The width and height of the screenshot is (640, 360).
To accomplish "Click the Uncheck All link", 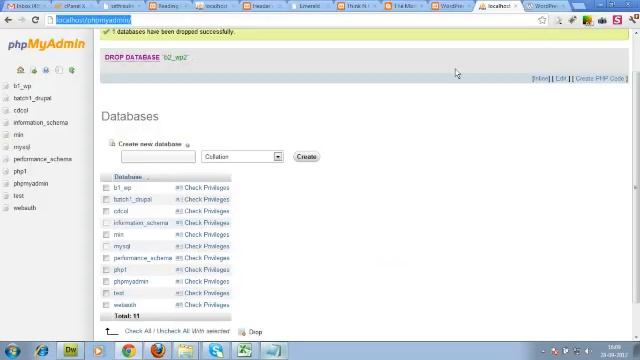I will 172,331.
